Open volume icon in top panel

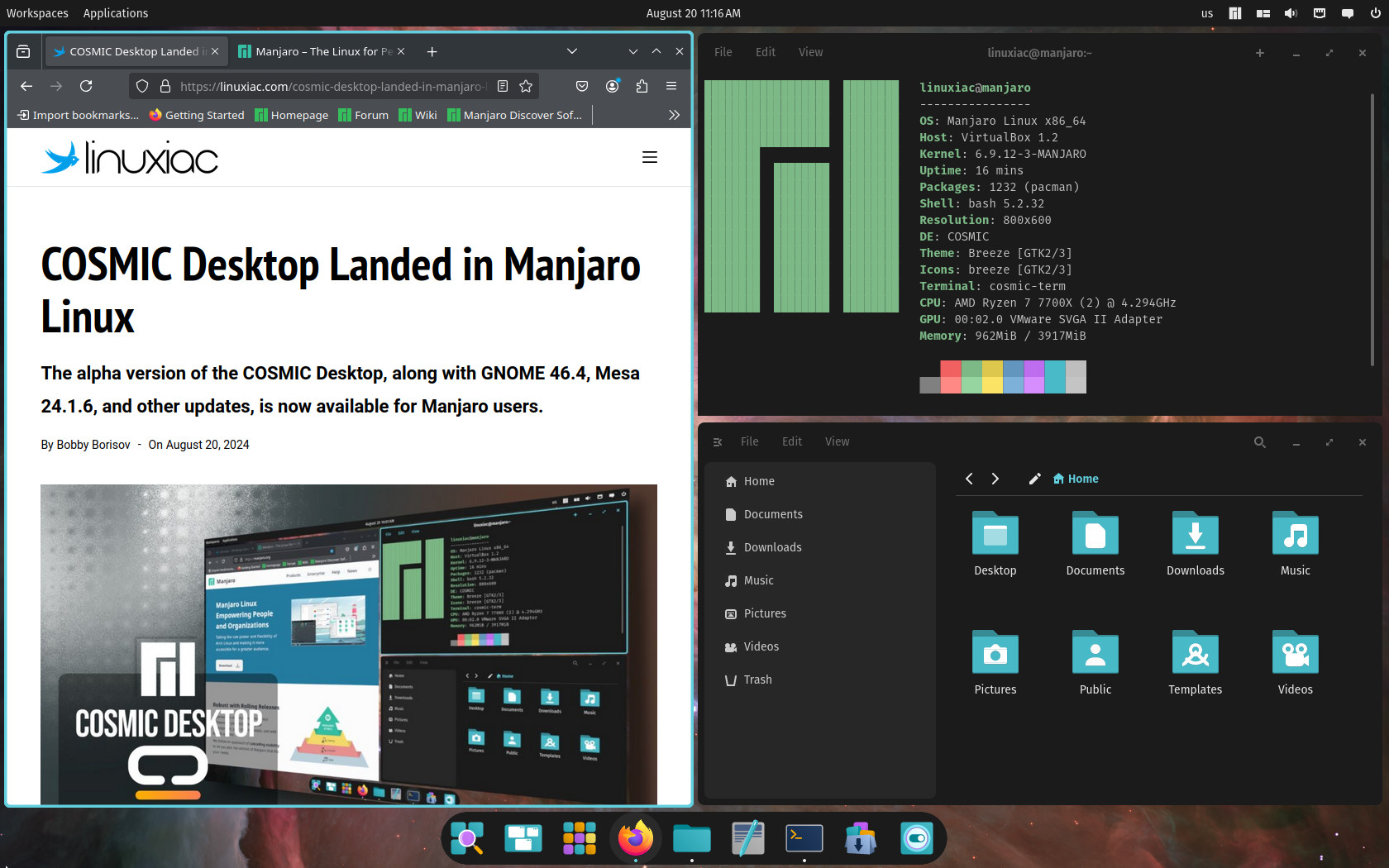pyautogui.click(x=1291, y=13)
